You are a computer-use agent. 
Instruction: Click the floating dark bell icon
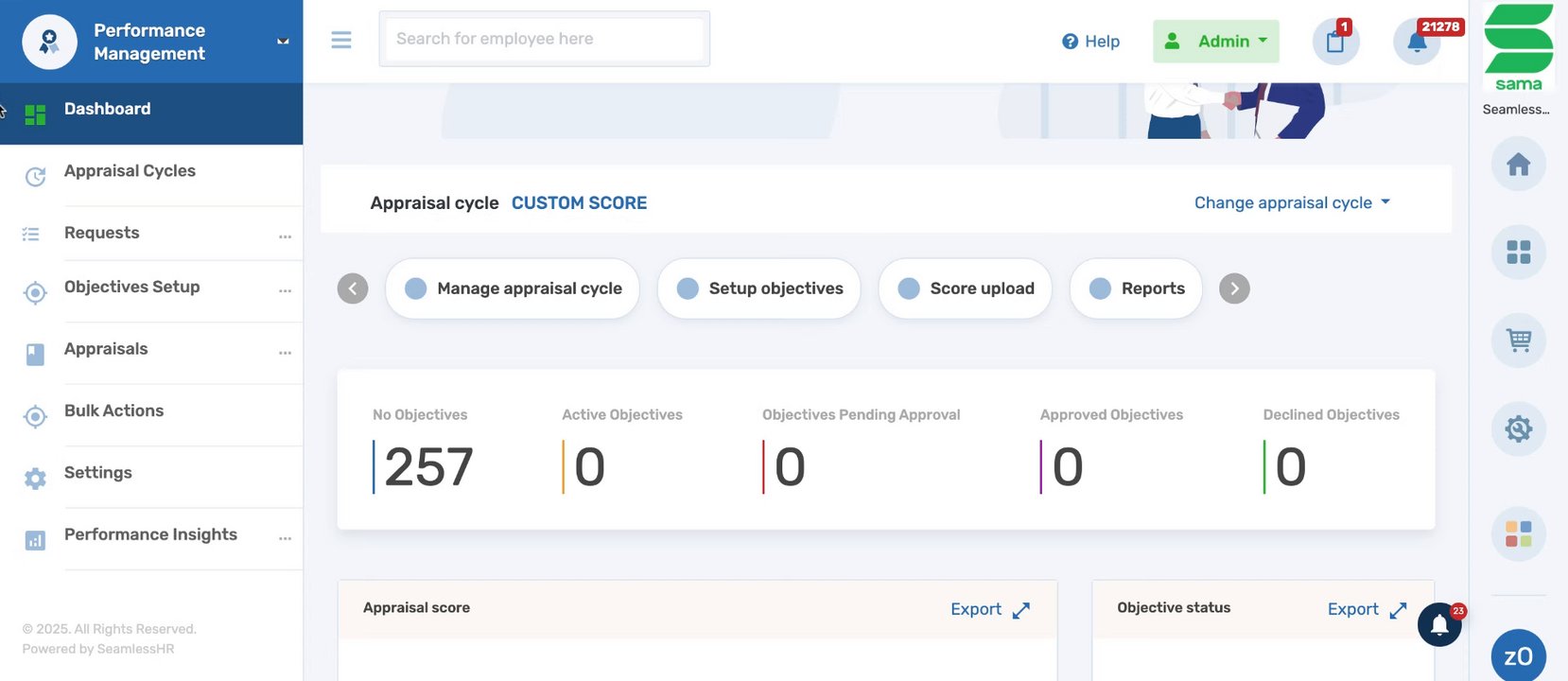1439,625
